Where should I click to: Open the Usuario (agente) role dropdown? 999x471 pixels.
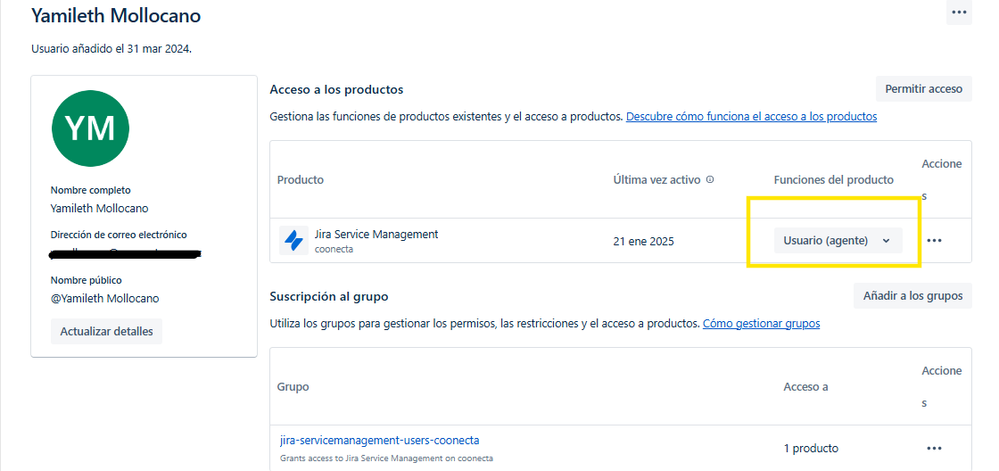tap(838, 240)
